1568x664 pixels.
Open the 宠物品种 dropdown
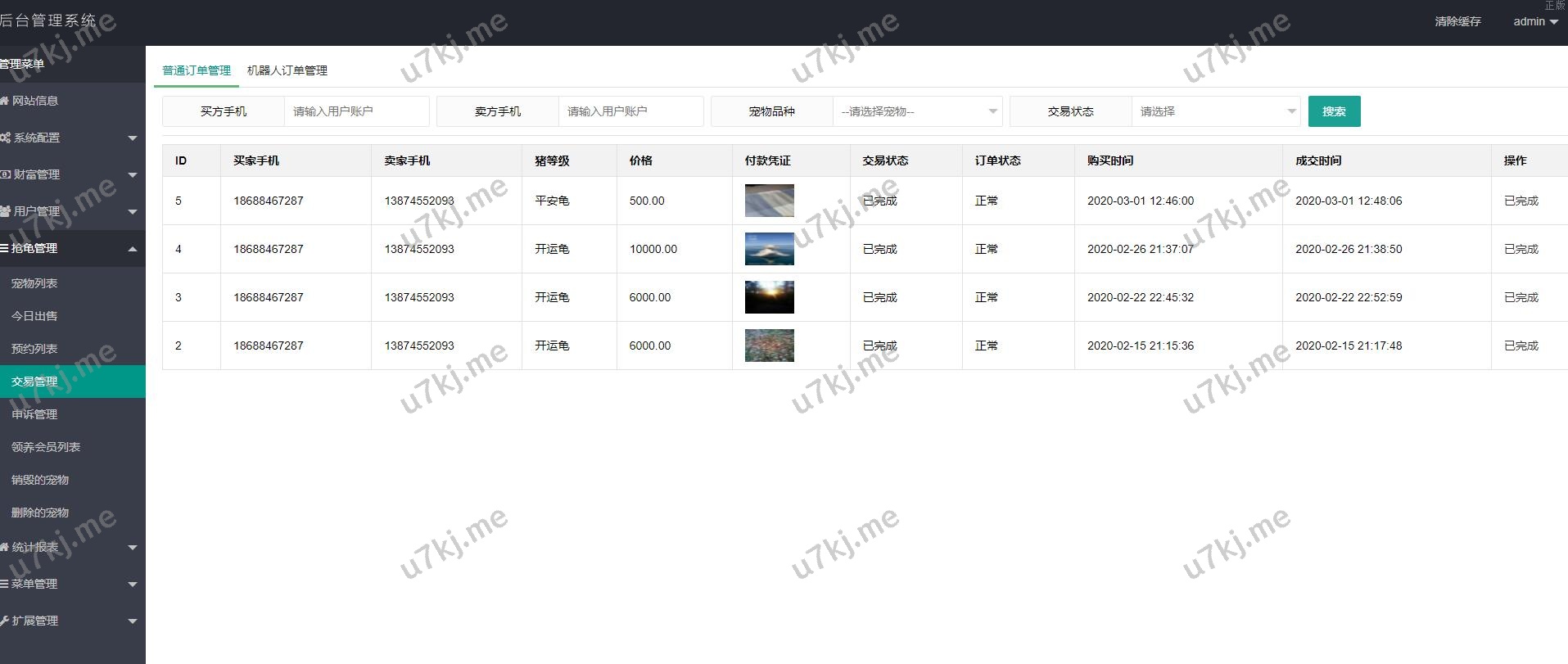(x=917, y=111)
